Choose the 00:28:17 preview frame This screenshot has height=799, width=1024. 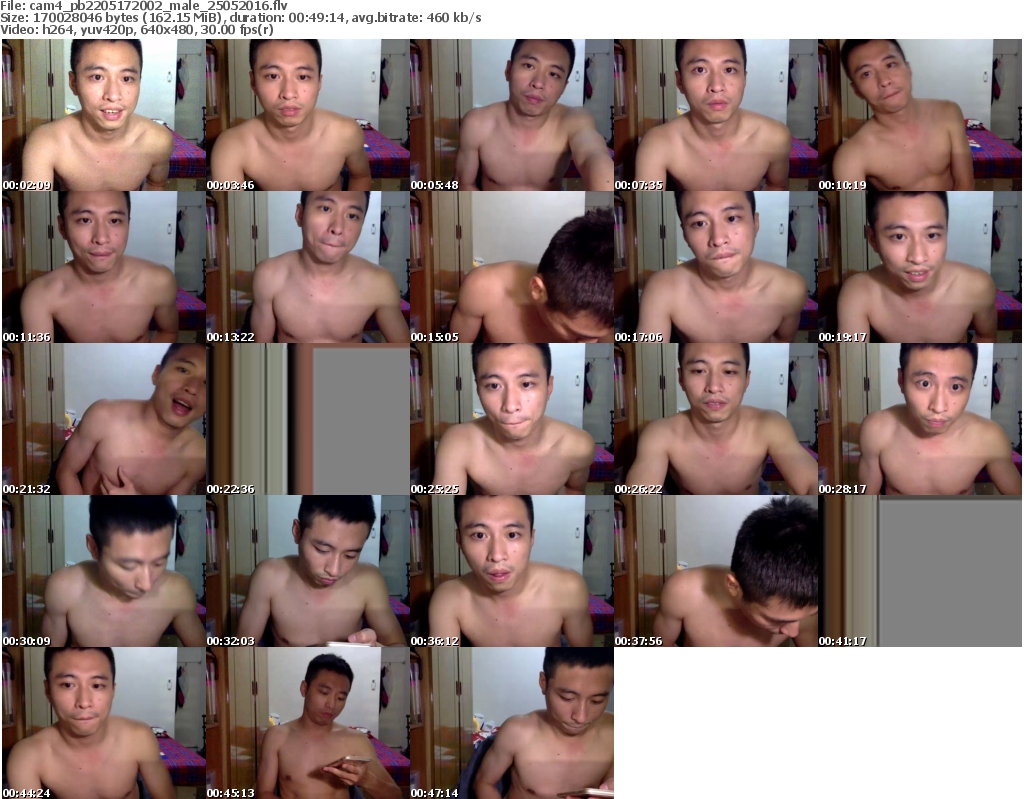[920, 419]
